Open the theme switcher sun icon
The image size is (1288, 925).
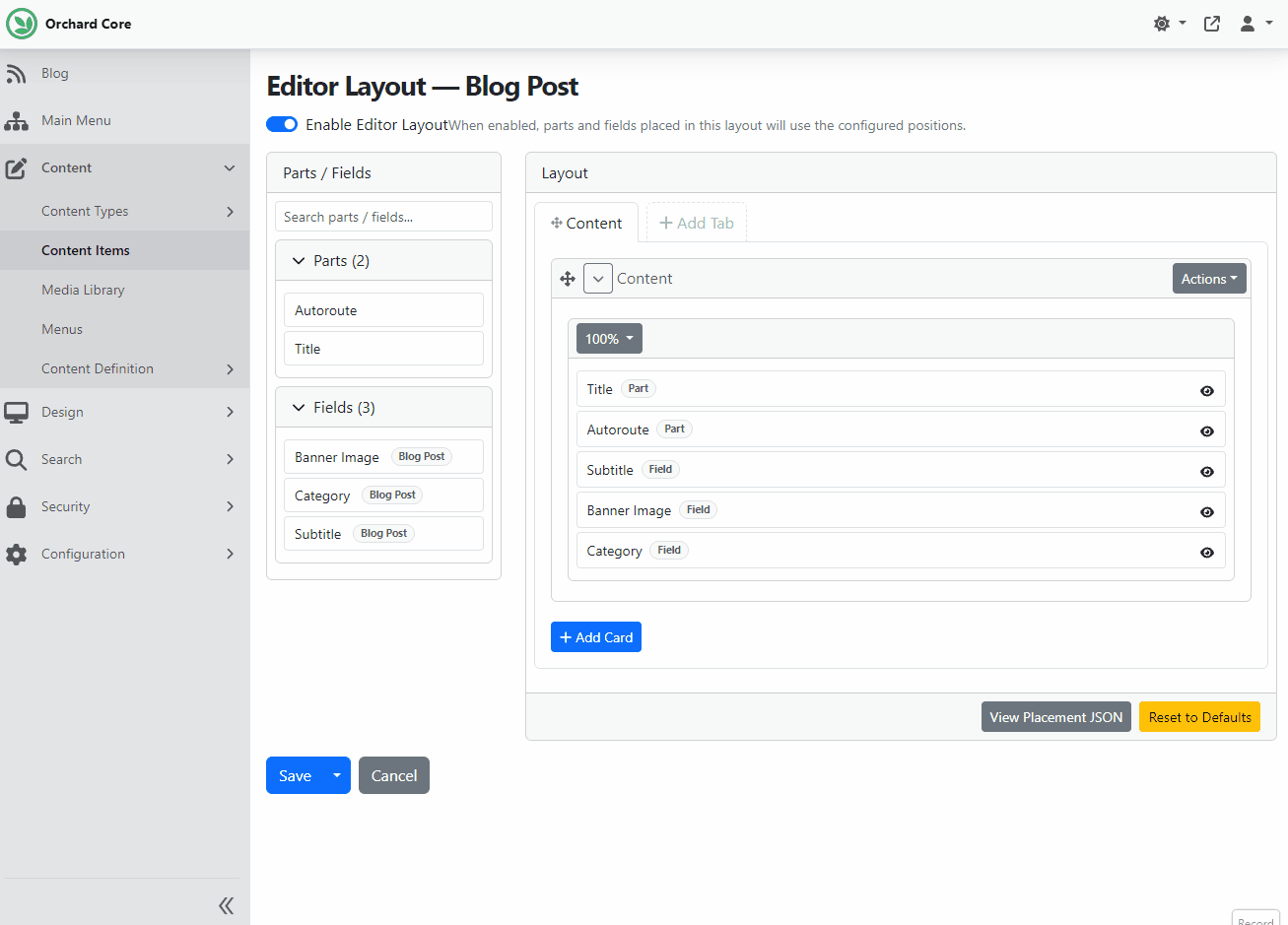click(1162, 24)
